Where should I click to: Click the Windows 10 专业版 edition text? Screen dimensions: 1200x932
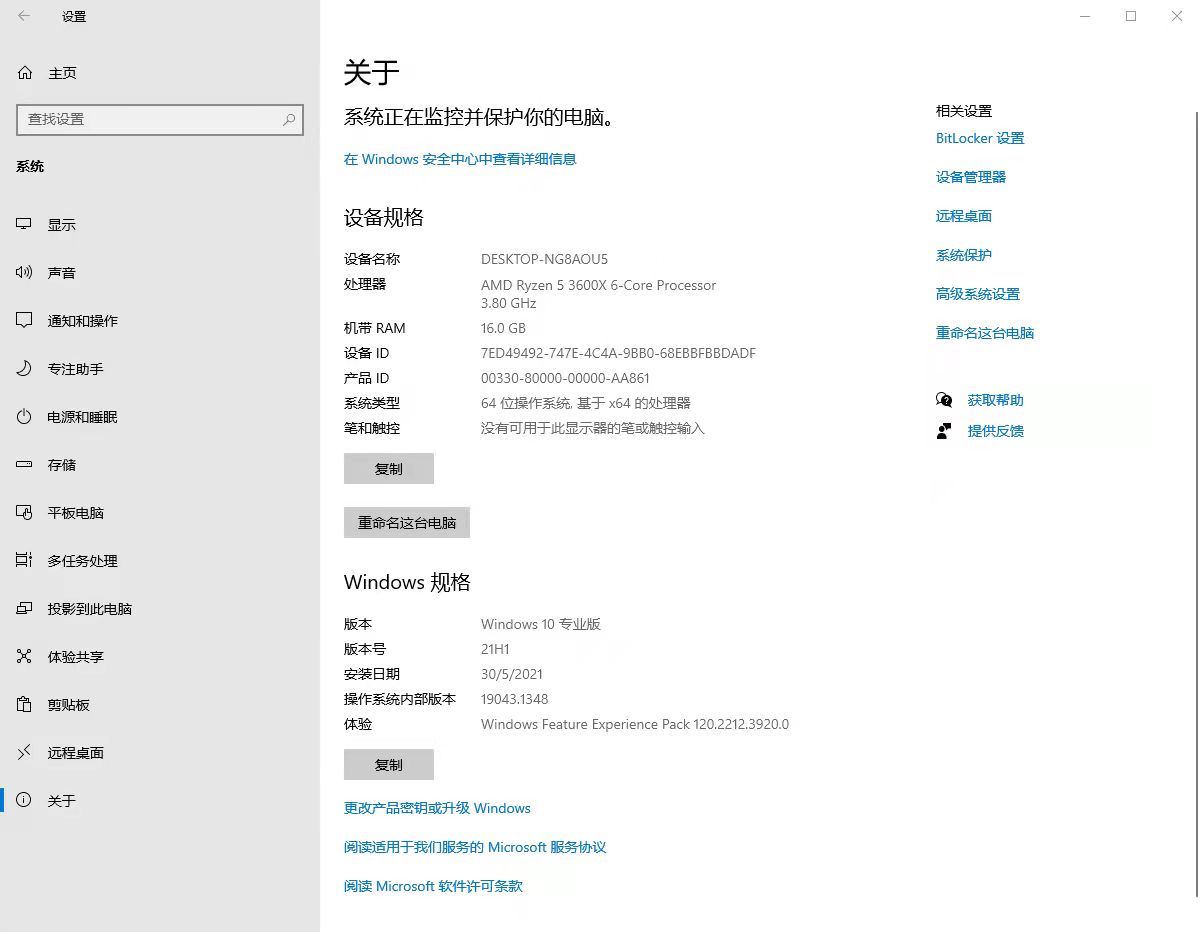(x=541, y=624)
